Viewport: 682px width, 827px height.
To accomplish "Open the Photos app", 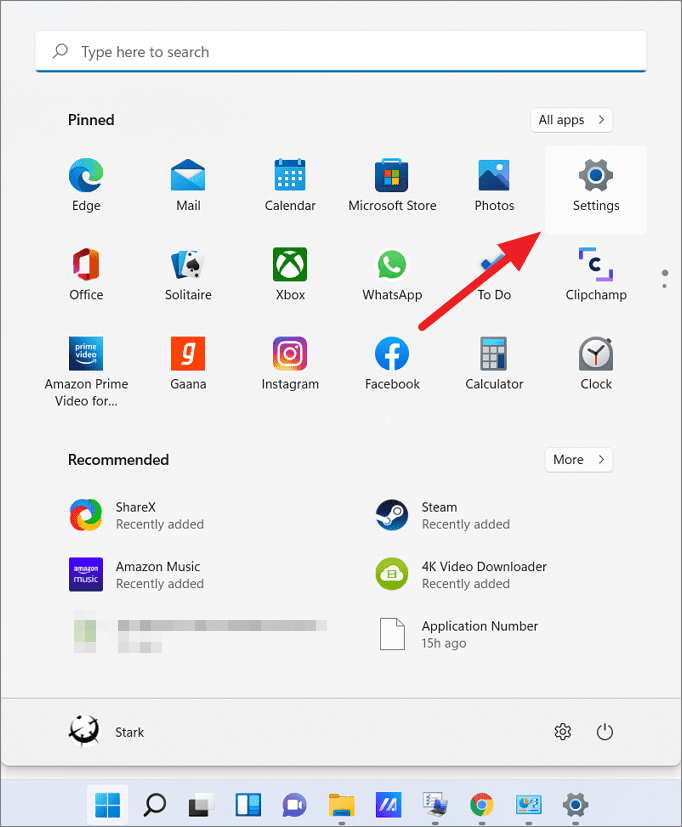I will click(494, 185).
